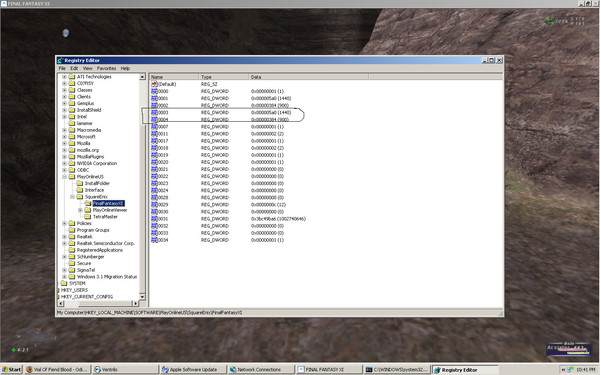Switch to Apple Software Update taskbar button
This screenshot has height=375, width=600.
pos(193,370)
